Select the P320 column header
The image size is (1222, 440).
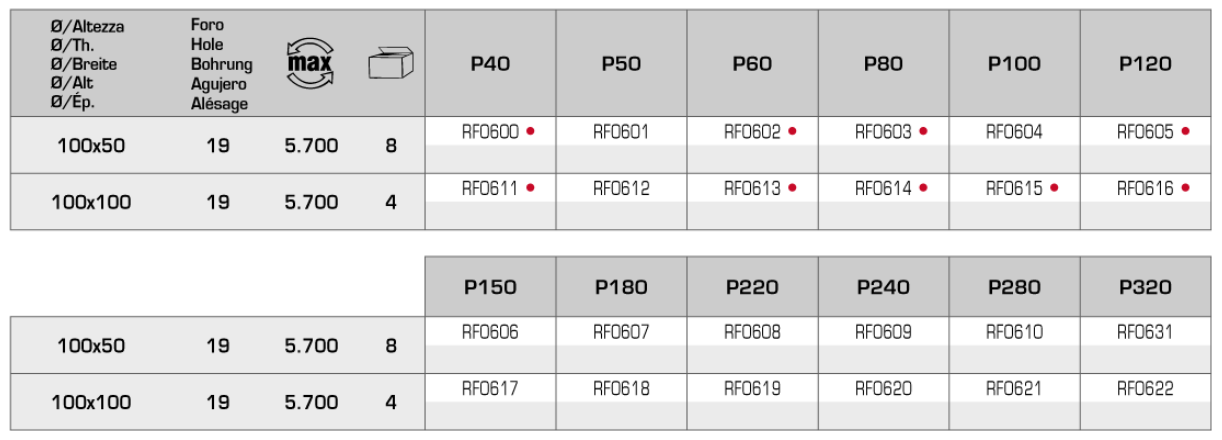[1145, 287]
